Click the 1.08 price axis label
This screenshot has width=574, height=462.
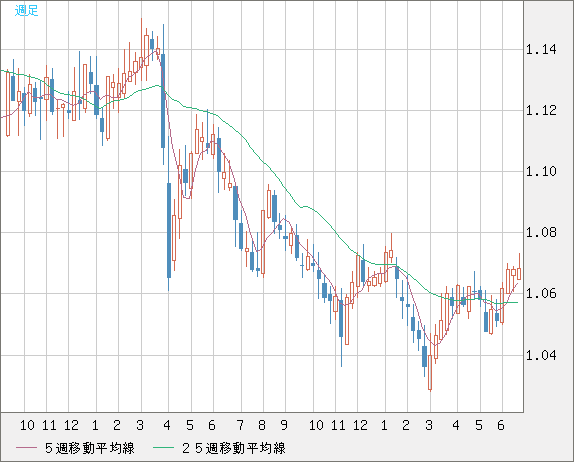coord(541,232)
